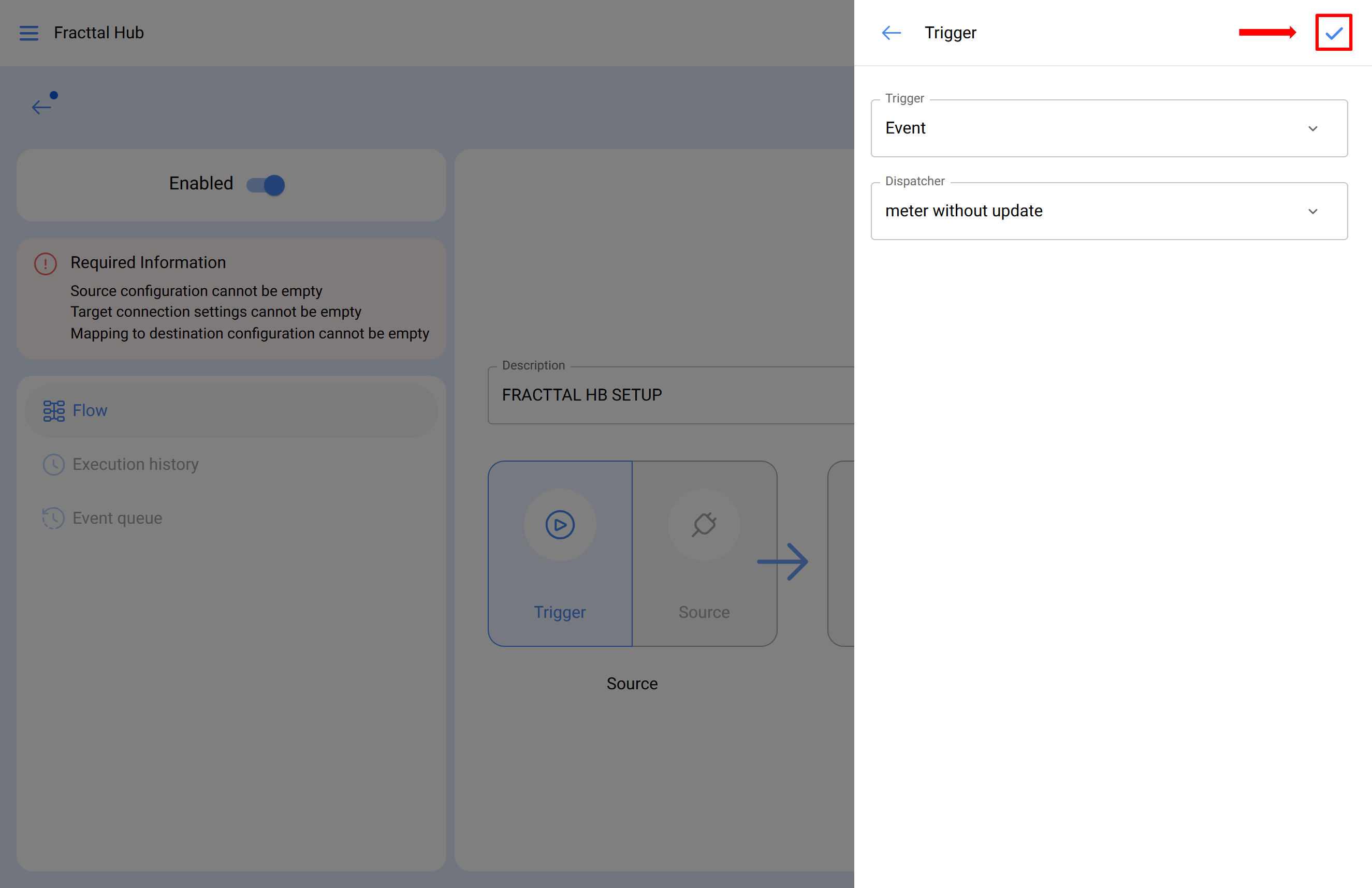Select the Flow menu item
Image resolution: width=1372 pixels, height=888 pixels.
[90, 410]
